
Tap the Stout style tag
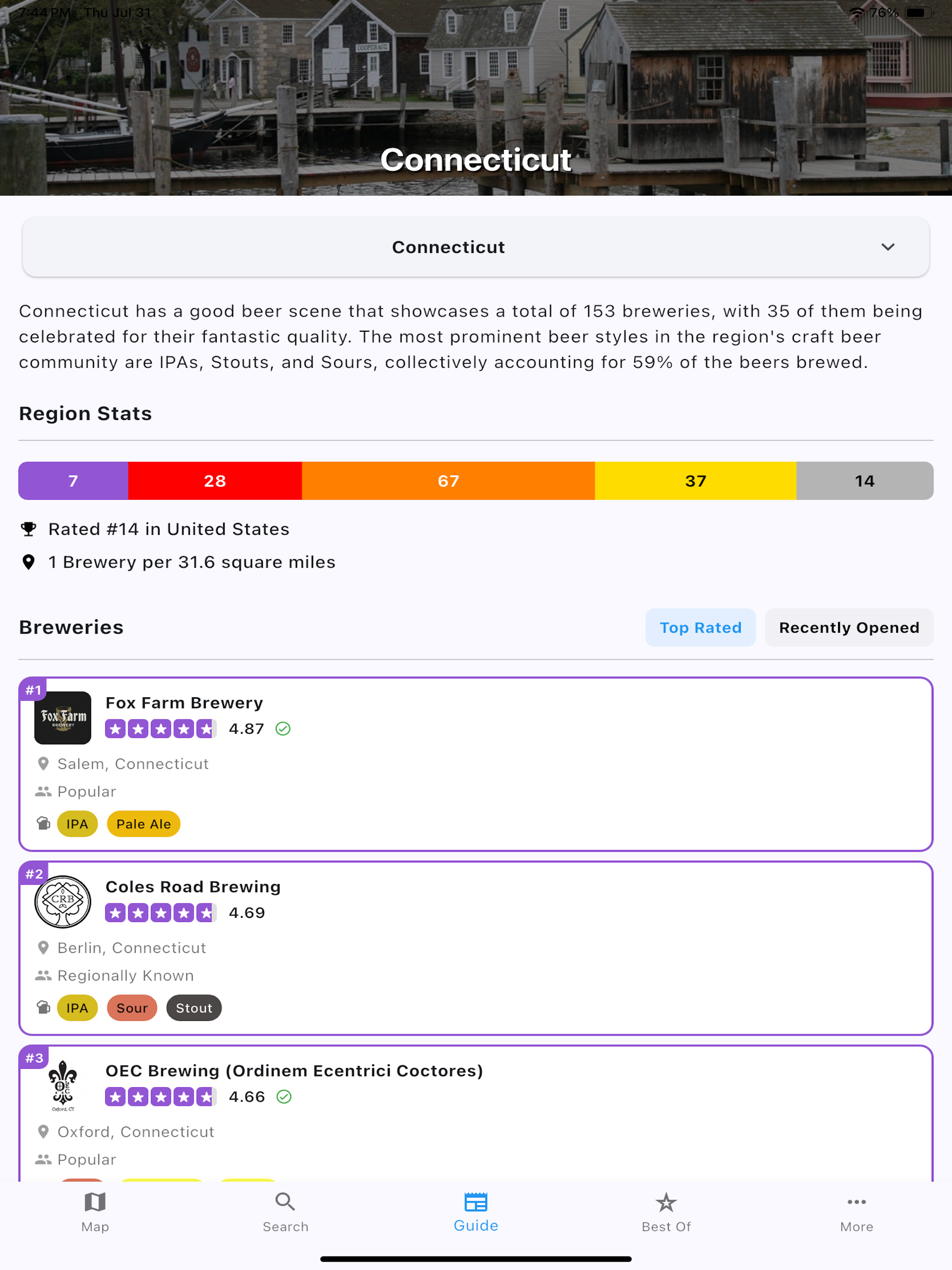coord(194,1007)
